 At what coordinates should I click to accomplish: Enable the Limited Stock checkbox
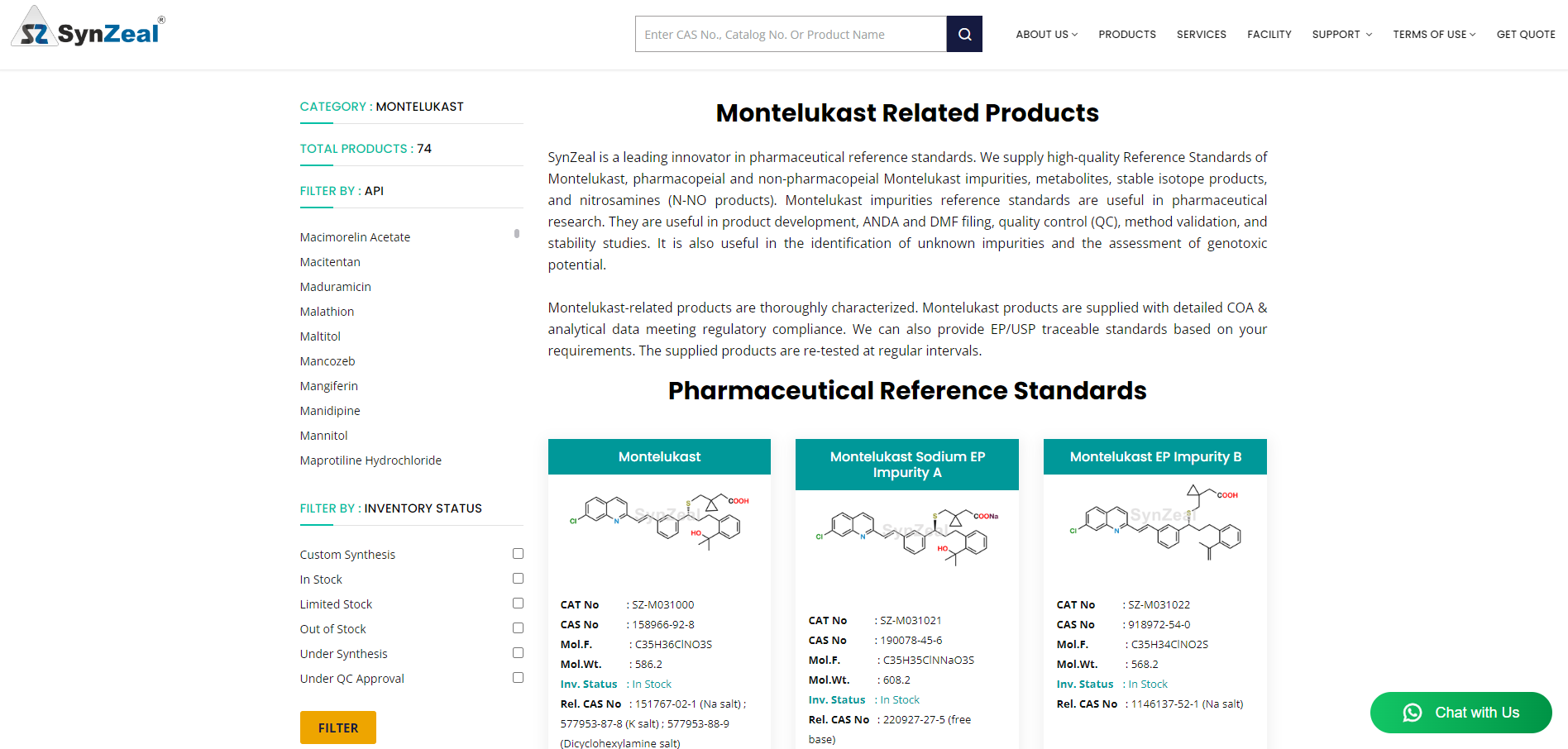point(518,603)
